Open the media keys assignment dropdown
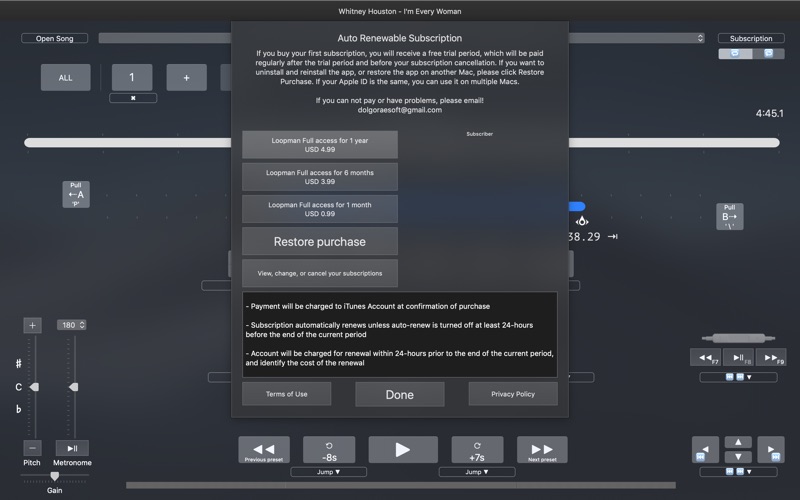 click(738, 377)
